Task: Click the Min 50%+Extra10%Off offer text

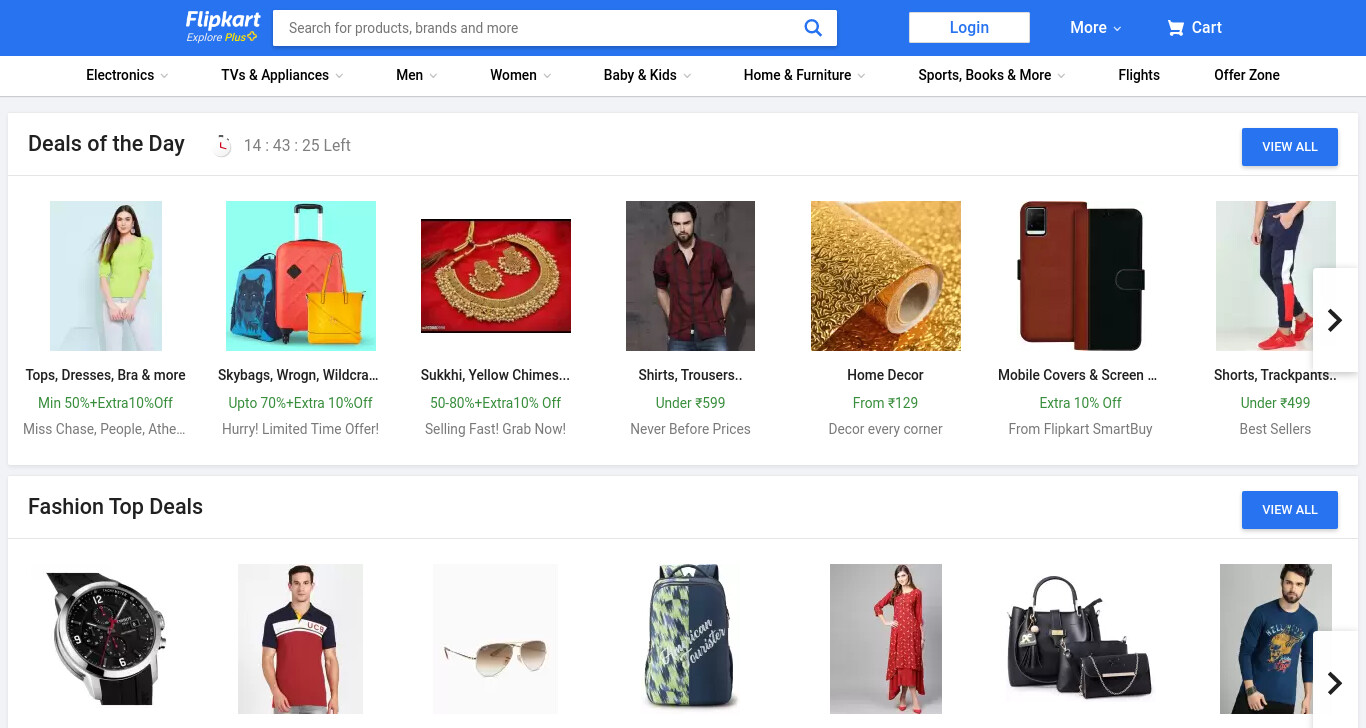Action: tap(105, 403)
